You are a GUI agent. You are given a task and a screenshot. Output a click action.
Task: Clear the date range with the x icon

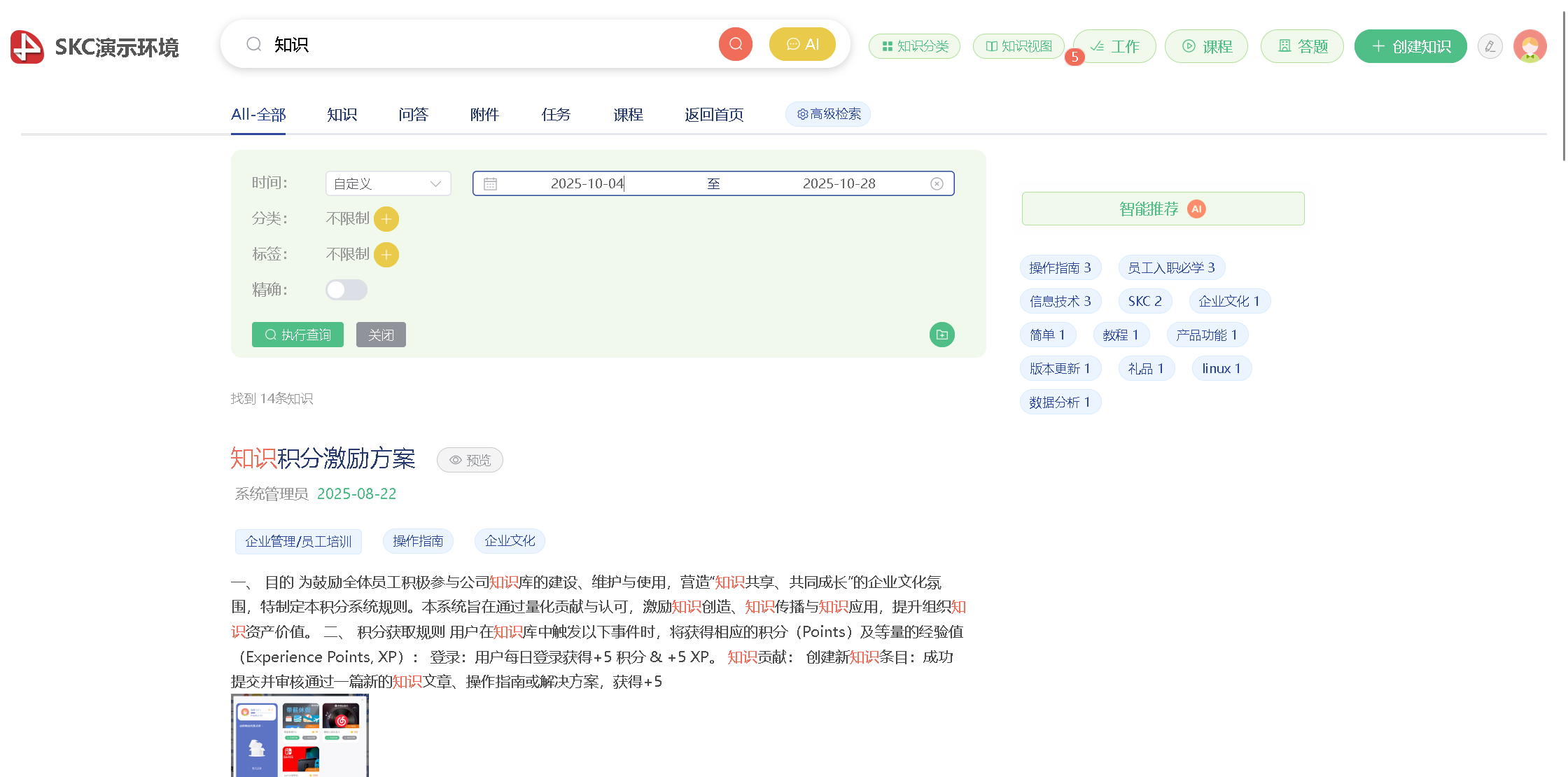coord(937,183)
